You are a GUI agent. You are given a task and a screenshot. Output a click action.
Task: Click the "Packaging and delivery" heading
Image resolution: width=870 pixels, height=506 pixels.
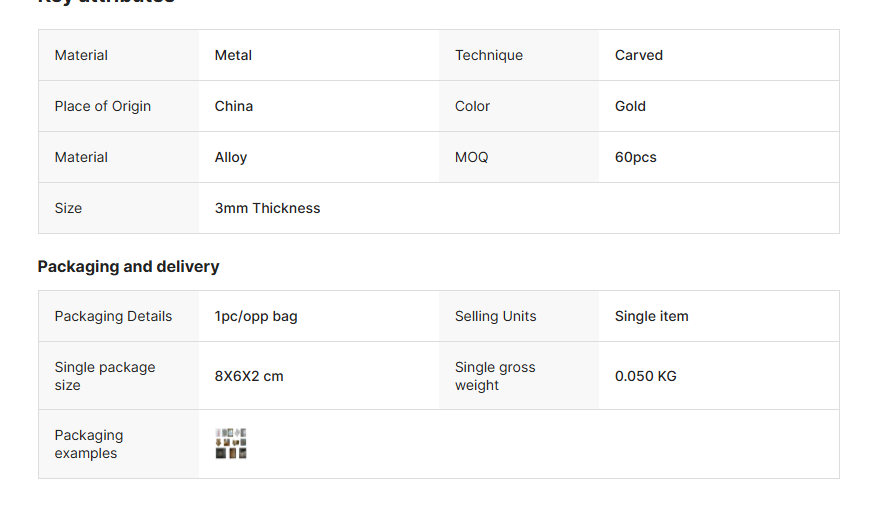128,266
